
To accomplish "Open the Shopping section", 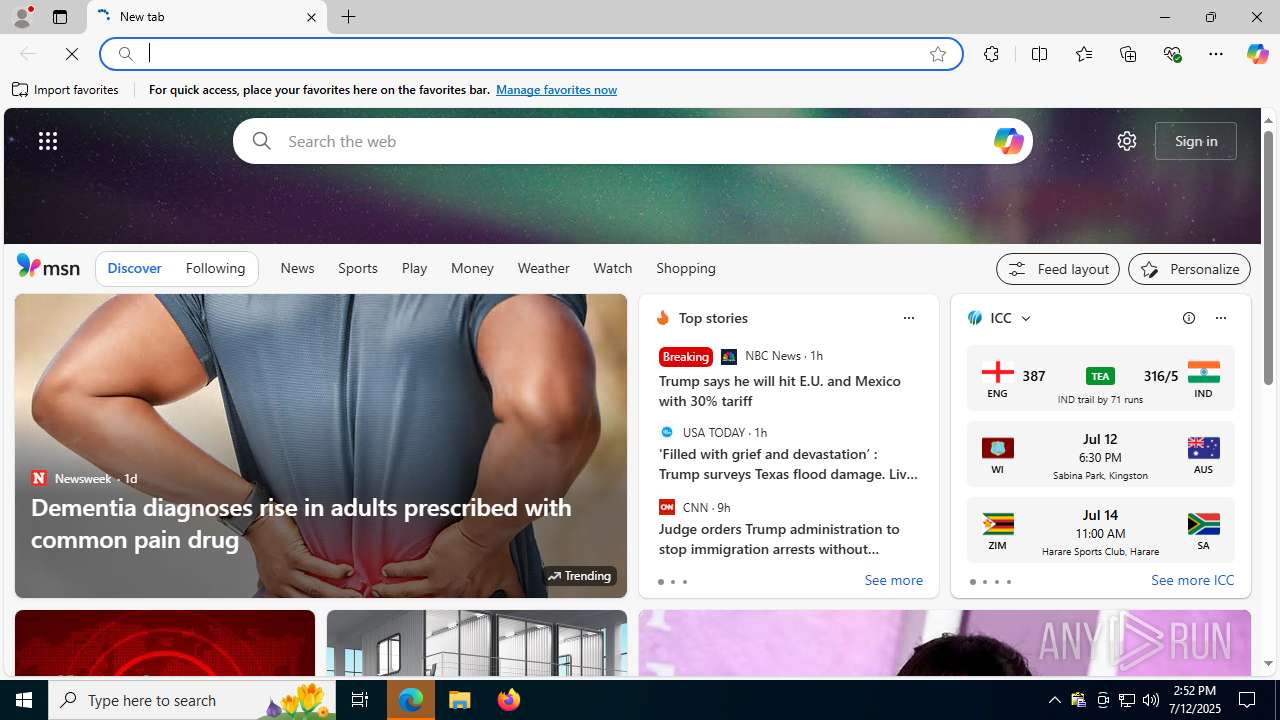I will click(x=686, y=268).
